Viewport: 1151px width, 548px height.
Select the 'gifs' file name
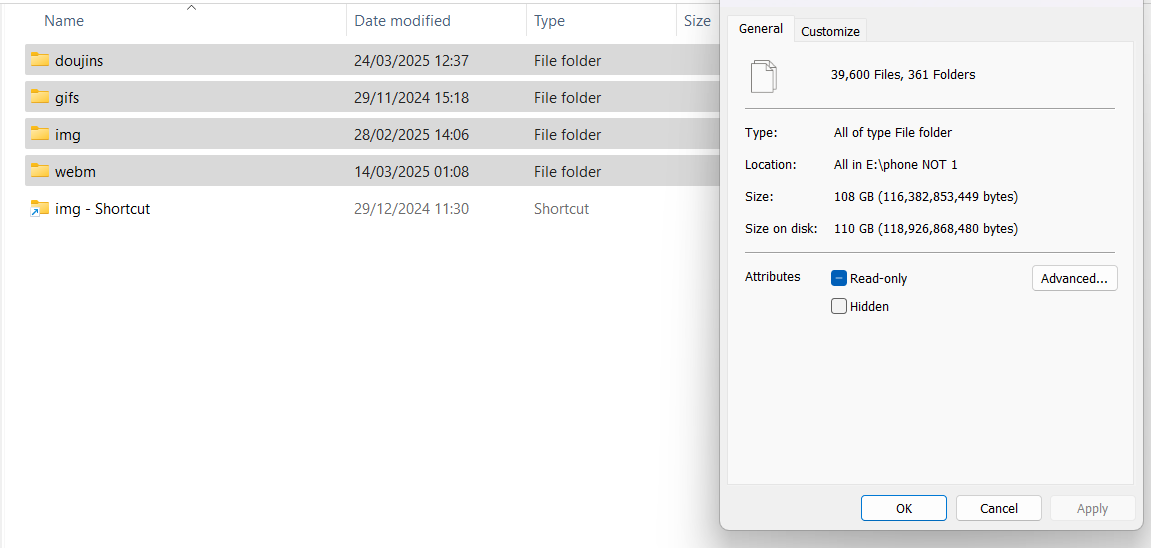point(67,98)
